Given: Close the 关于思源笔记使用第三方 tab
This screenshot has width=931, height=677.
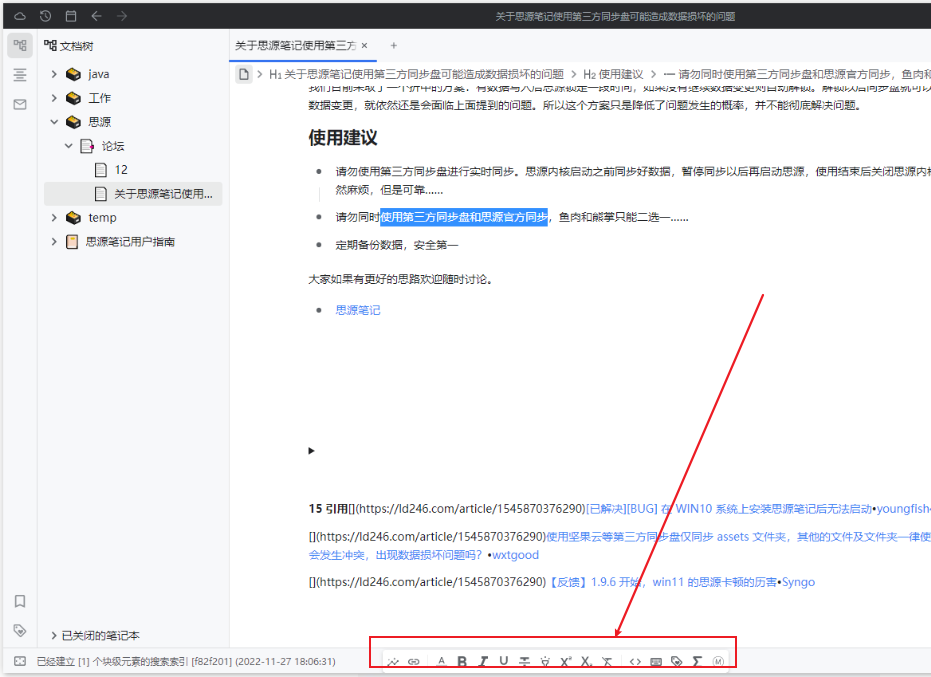Looking at the screenshot, I should (365, 45).
